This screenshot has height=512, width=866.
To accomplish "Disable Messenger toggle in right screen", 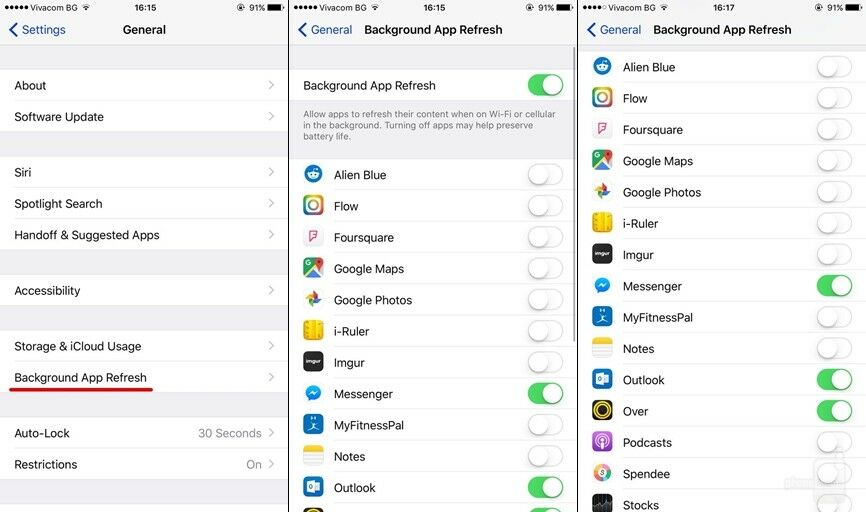I will click(x=834, y=286).
